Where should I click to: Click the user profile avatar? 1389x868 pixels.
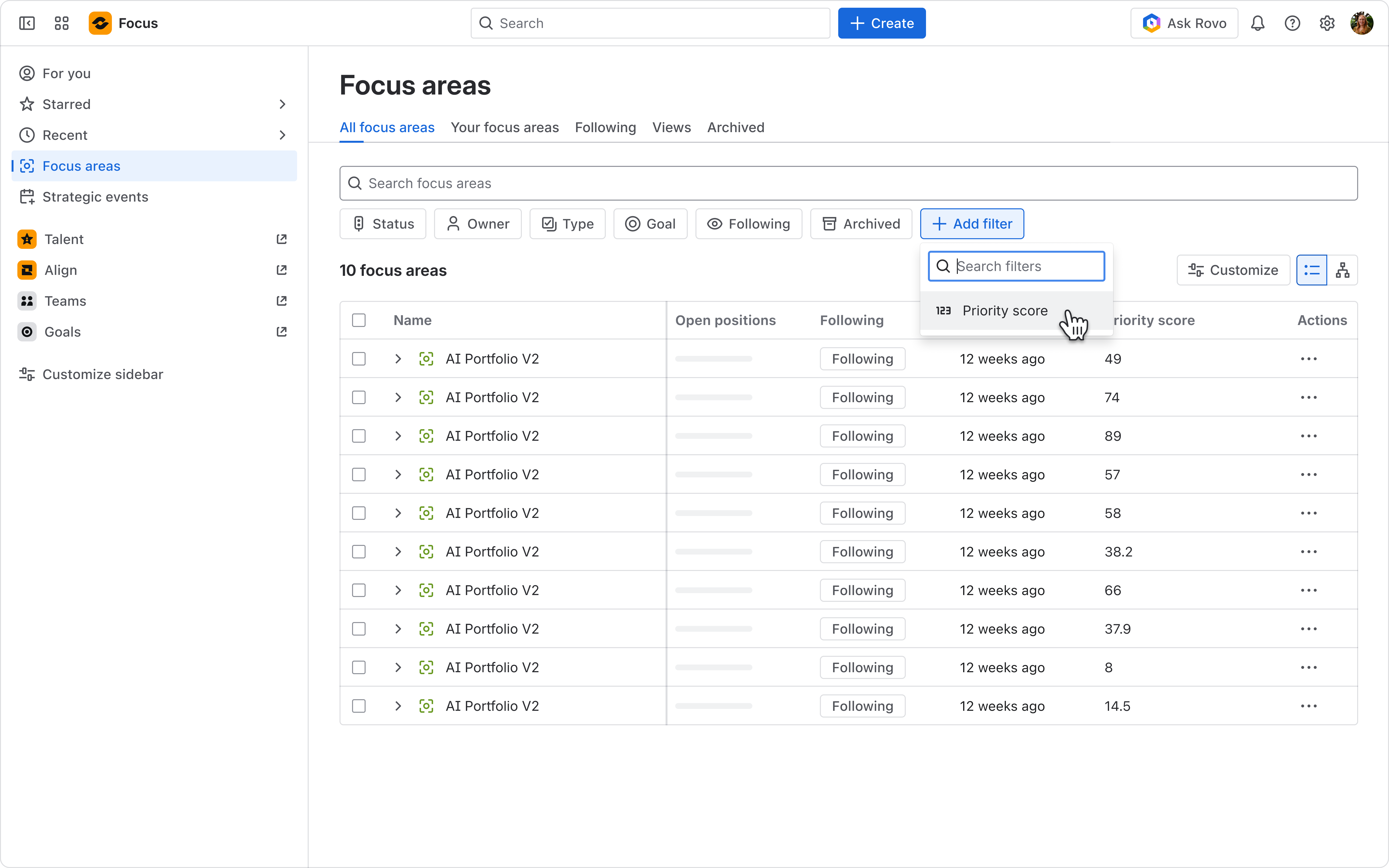tap(1362, 23)
